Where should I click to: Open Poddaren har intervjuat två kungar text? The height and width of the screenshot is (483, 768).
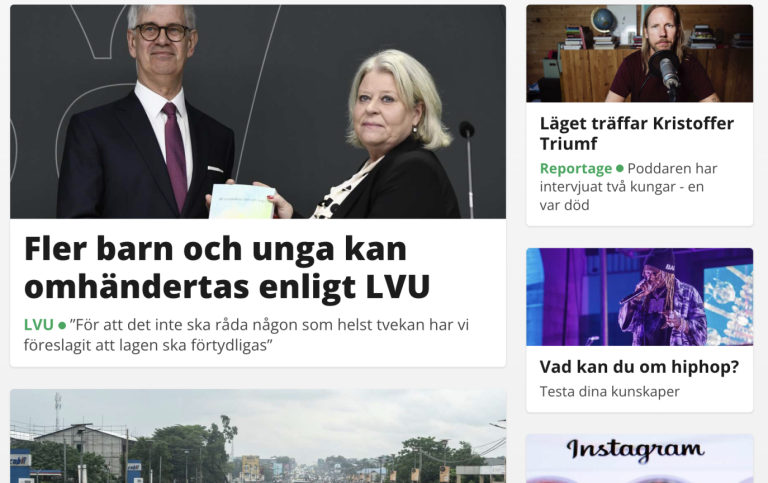point(629,187)
